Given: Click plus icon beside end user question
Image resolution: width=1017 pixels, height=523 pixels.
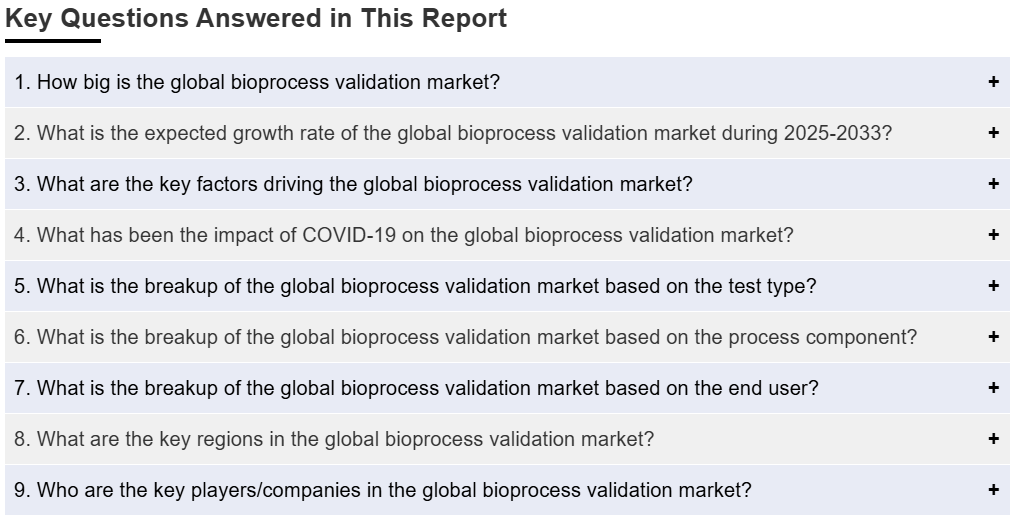Looking at the screenshot, I should coord(993,388).
